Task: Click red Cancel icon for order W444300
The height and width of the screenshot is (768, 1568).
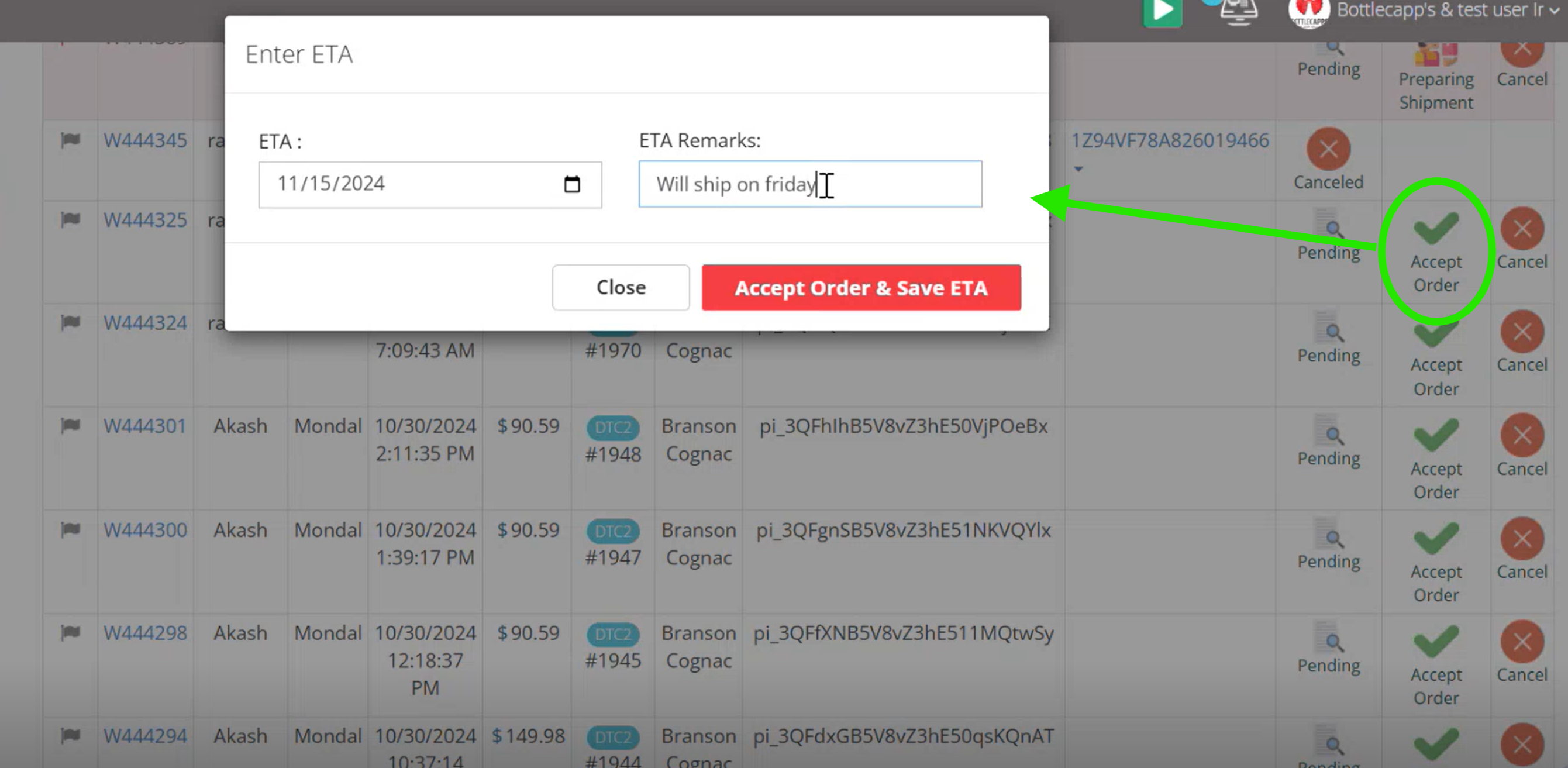Action: pos(1522,539)
